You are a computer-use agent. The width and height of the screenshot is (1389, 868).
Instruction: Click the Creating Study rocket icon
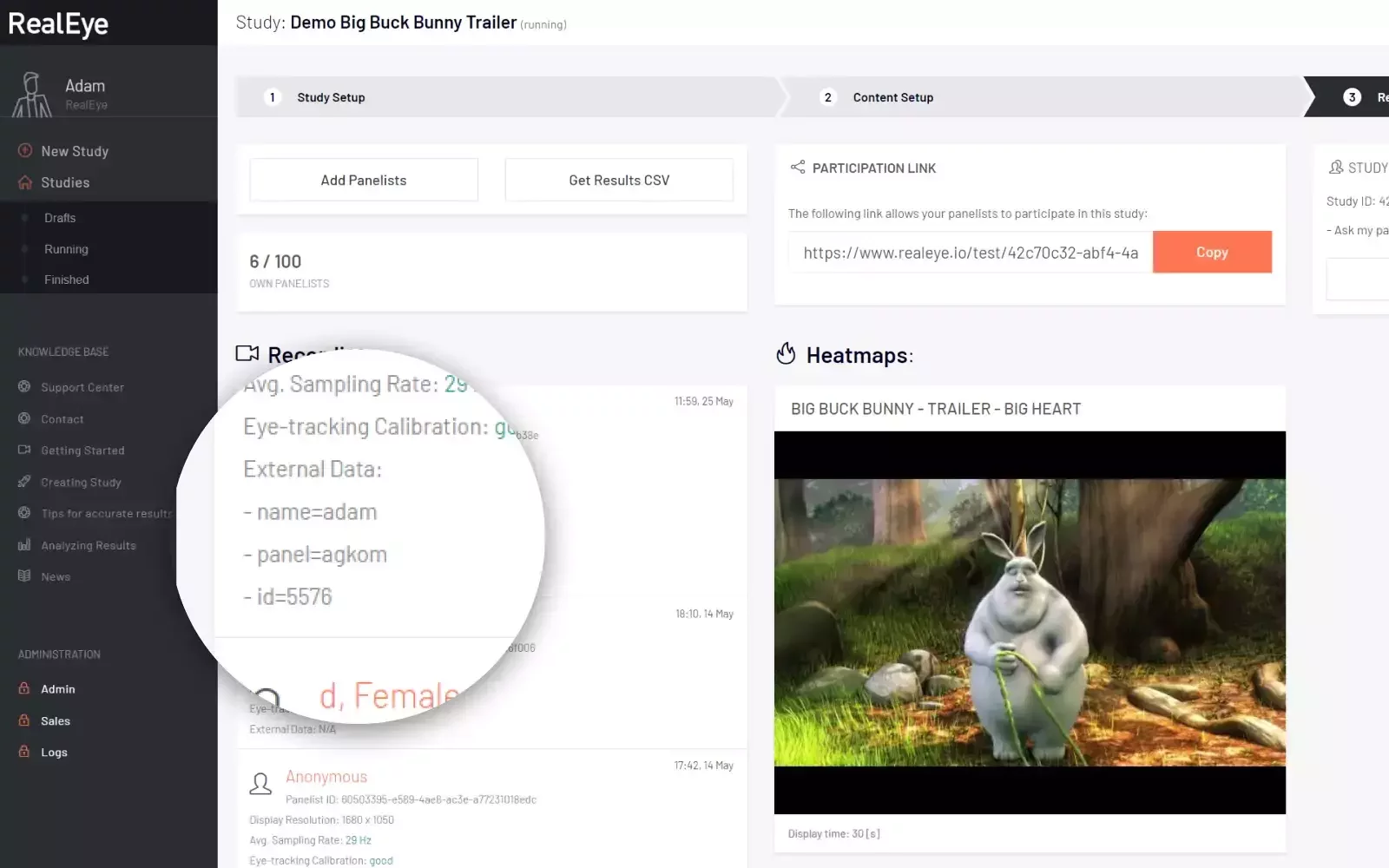pos(24,482)
